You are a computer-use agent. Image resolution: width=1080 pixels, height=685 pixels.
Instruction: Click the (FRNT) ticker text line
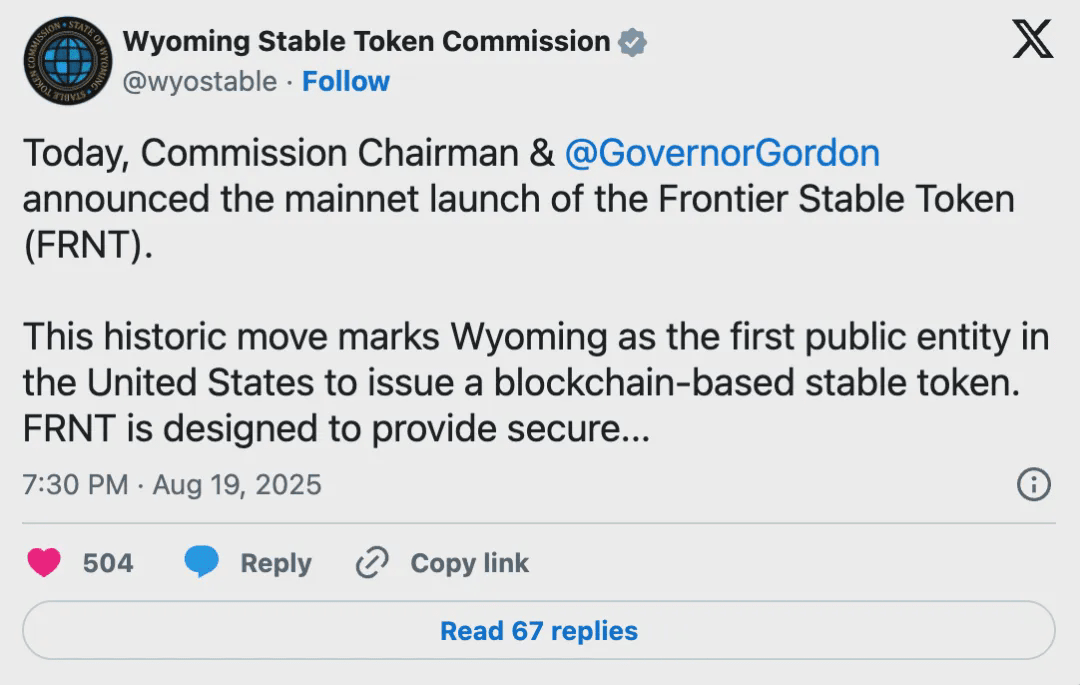tap(88, 245)
